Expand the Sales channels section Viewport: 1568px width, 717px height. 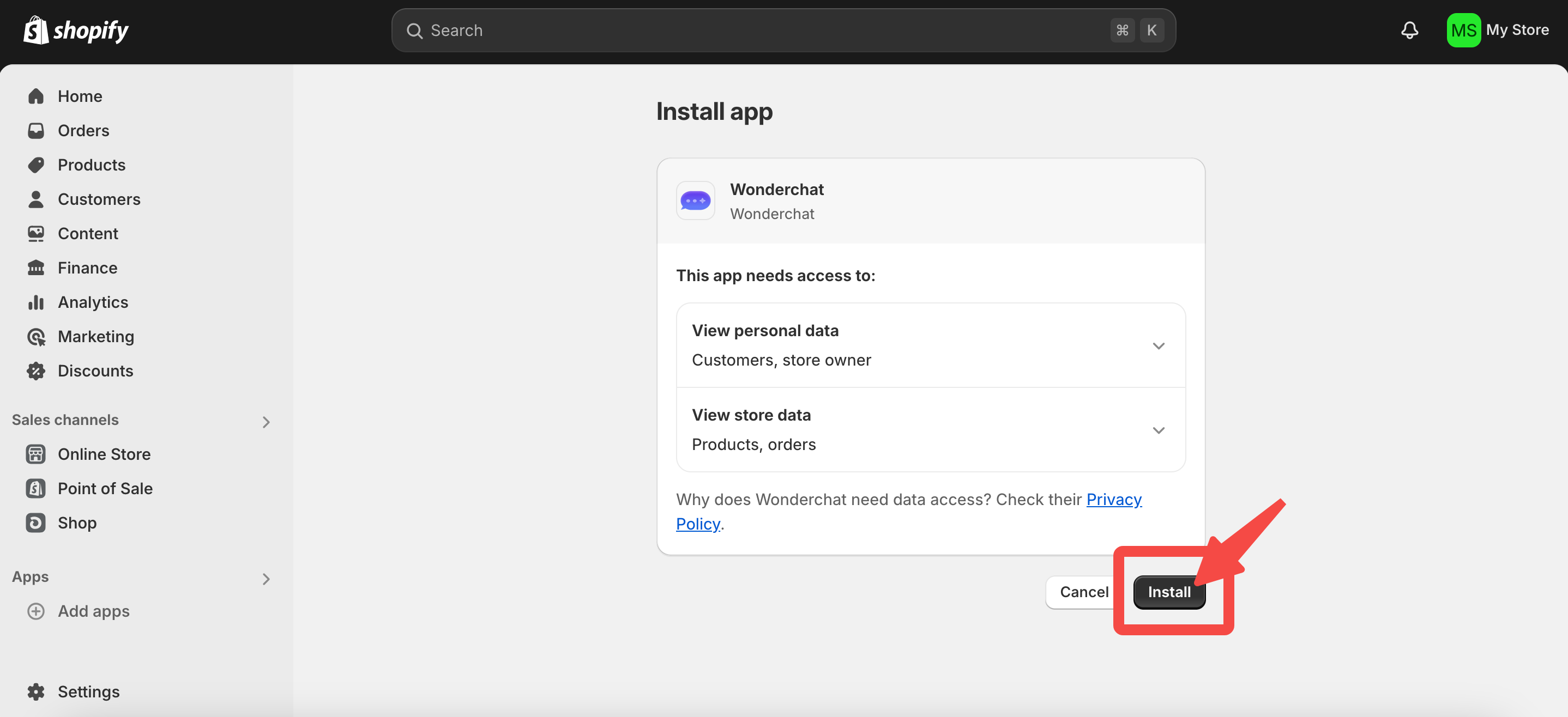click(266, 422)
